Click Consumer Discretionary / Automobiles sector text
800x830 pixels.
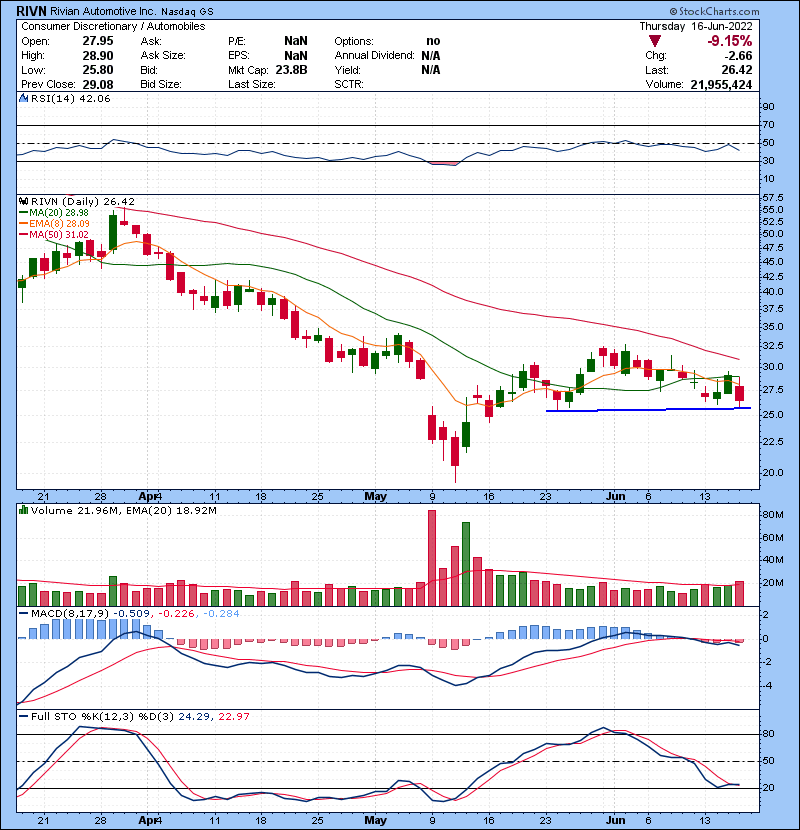tap(113, 26)
